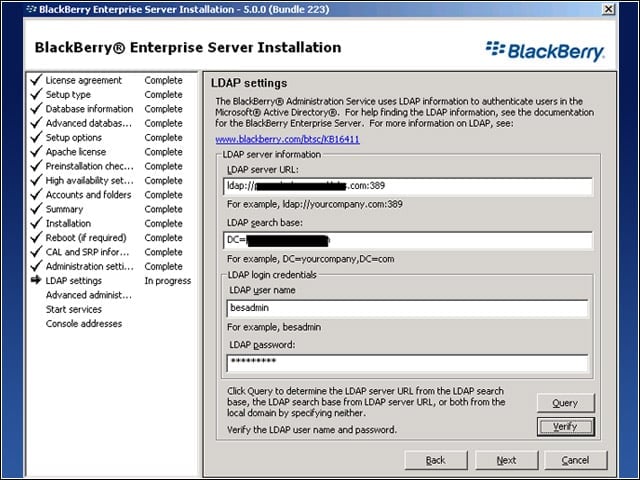The image size is (640, 480).
Task: Click the 'For example, DC=yourcompany,DC=com' hint
Action: point(311,259)
